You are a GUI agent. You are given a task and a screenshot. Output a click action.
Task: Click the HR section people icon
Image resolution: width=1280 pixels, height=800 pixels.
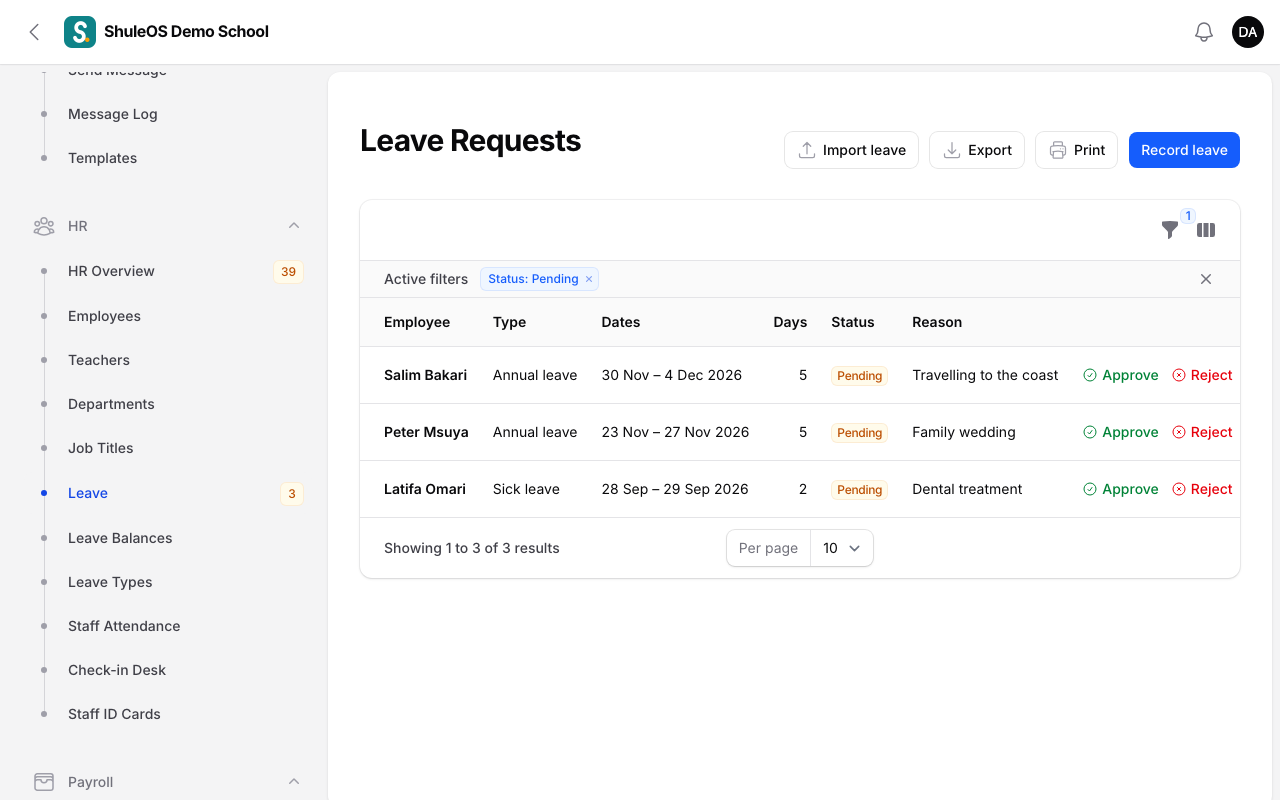tap(44, 226)
